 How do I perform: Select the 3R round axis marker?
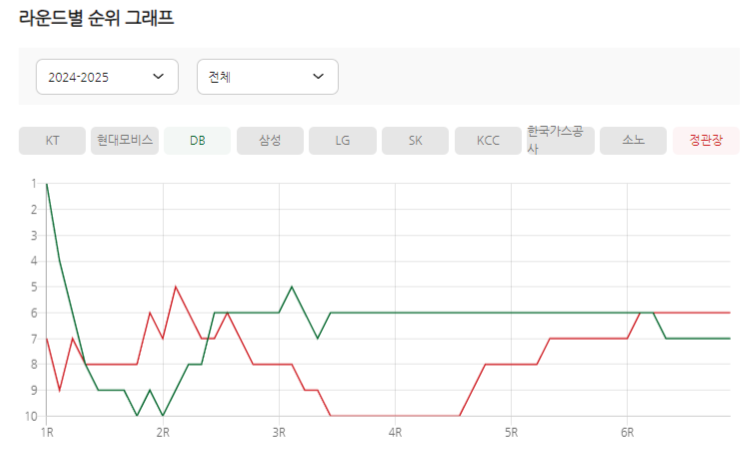click(279, 432)
